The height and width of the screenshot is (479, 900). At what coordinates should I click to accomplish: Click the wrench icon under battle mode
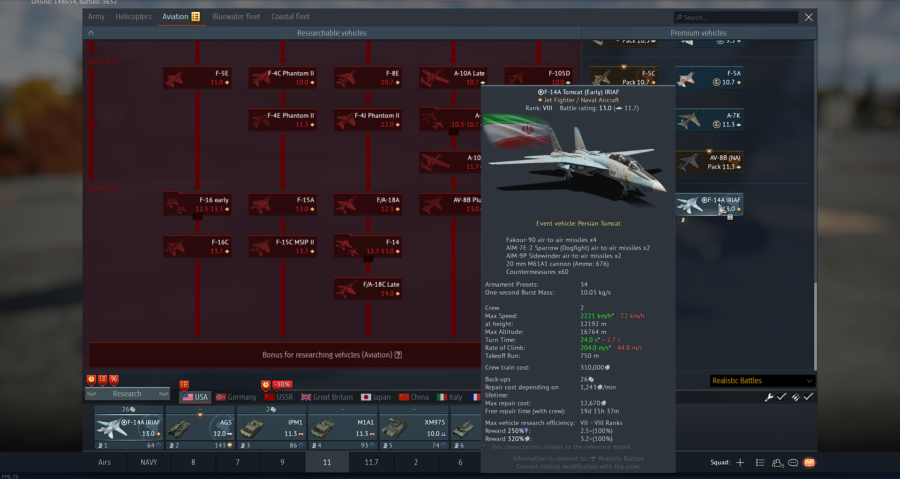pos(769,397)
